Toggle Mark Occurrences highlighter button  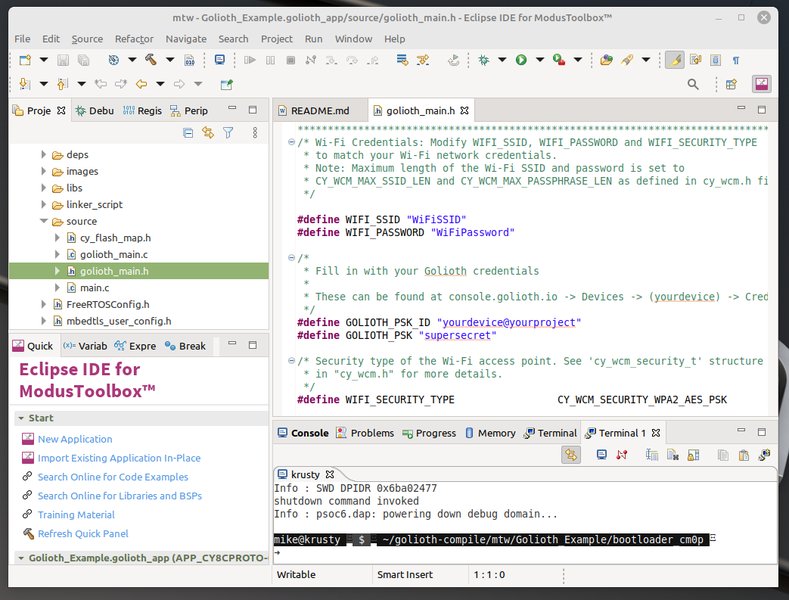coord(675,60)
